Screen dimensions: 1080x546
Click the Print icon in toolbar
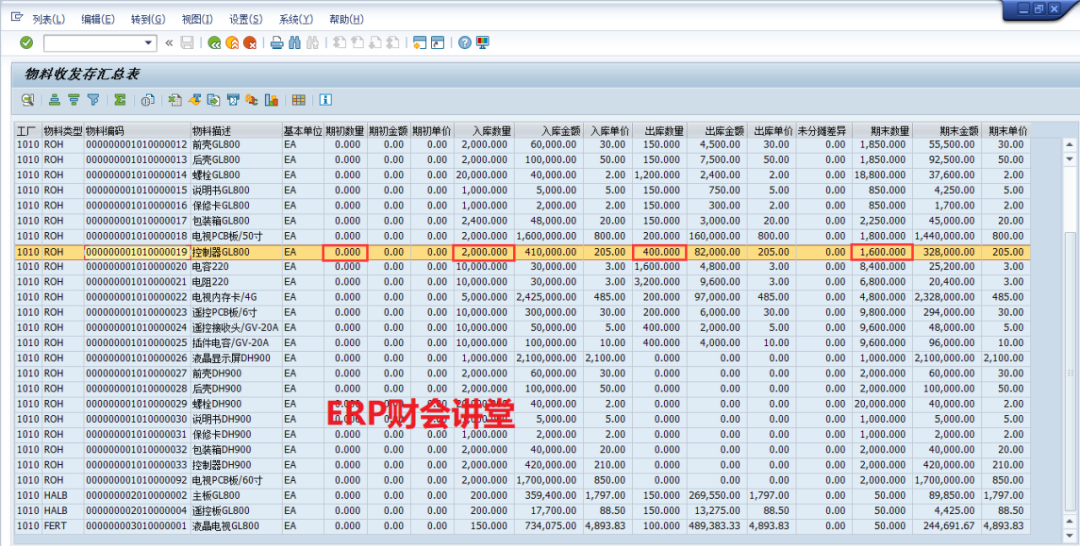pos(277,43)
